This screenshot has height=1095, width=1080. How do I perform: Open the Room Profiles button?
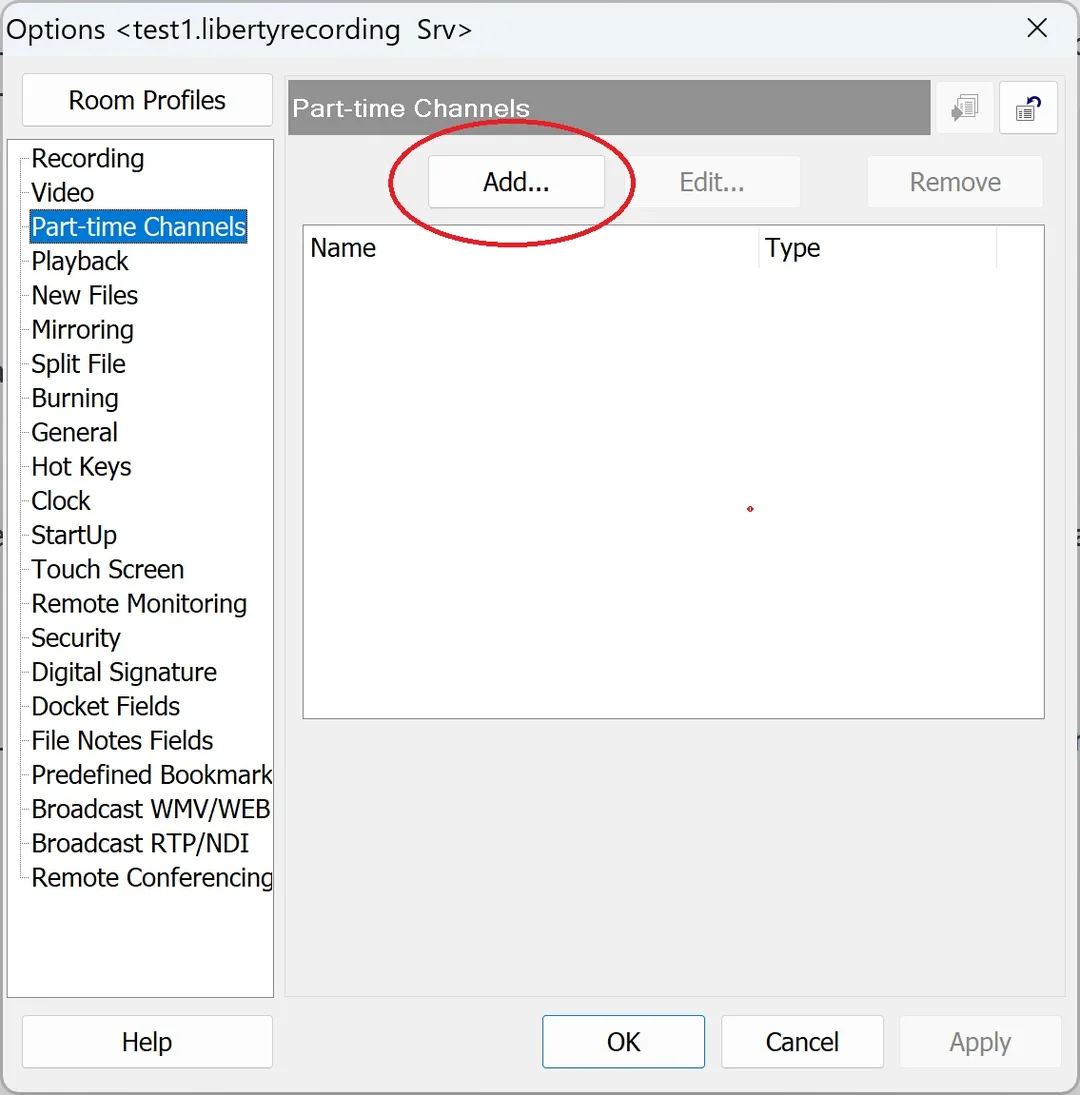coord(147,100)
